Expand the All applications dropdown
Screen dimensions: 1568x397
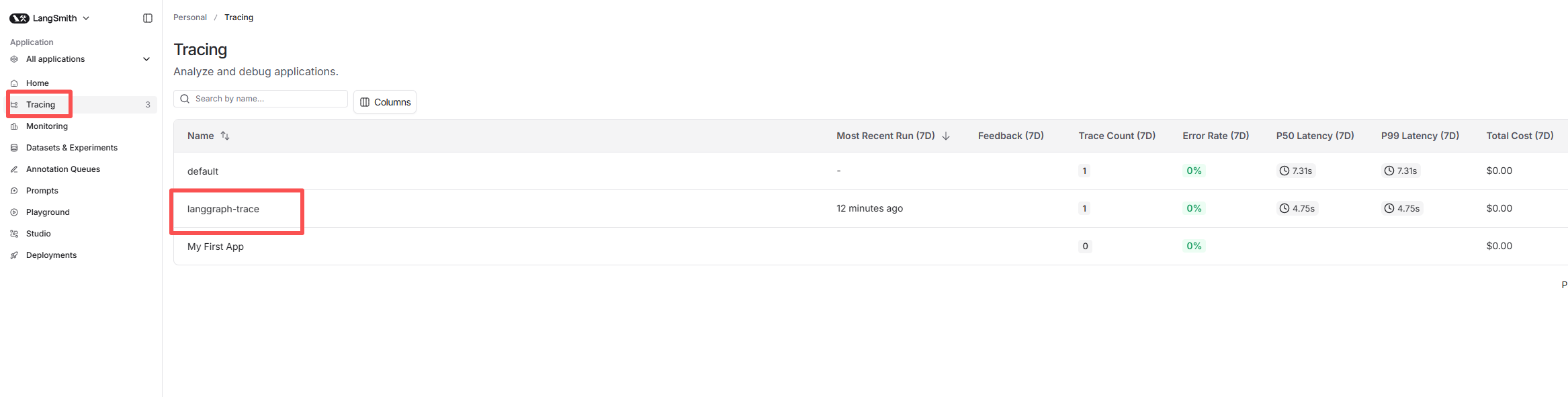pos(146,59)
